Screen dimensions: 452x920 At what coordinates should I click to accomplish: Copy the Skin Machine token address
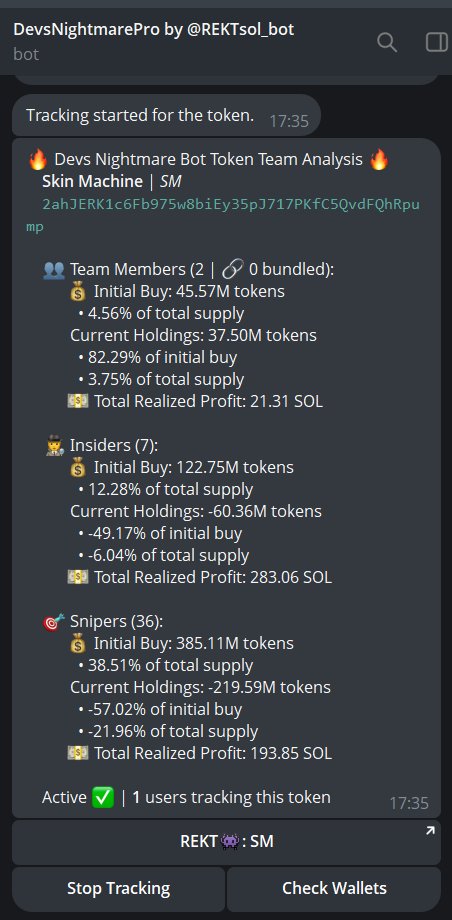pos(223,215)
